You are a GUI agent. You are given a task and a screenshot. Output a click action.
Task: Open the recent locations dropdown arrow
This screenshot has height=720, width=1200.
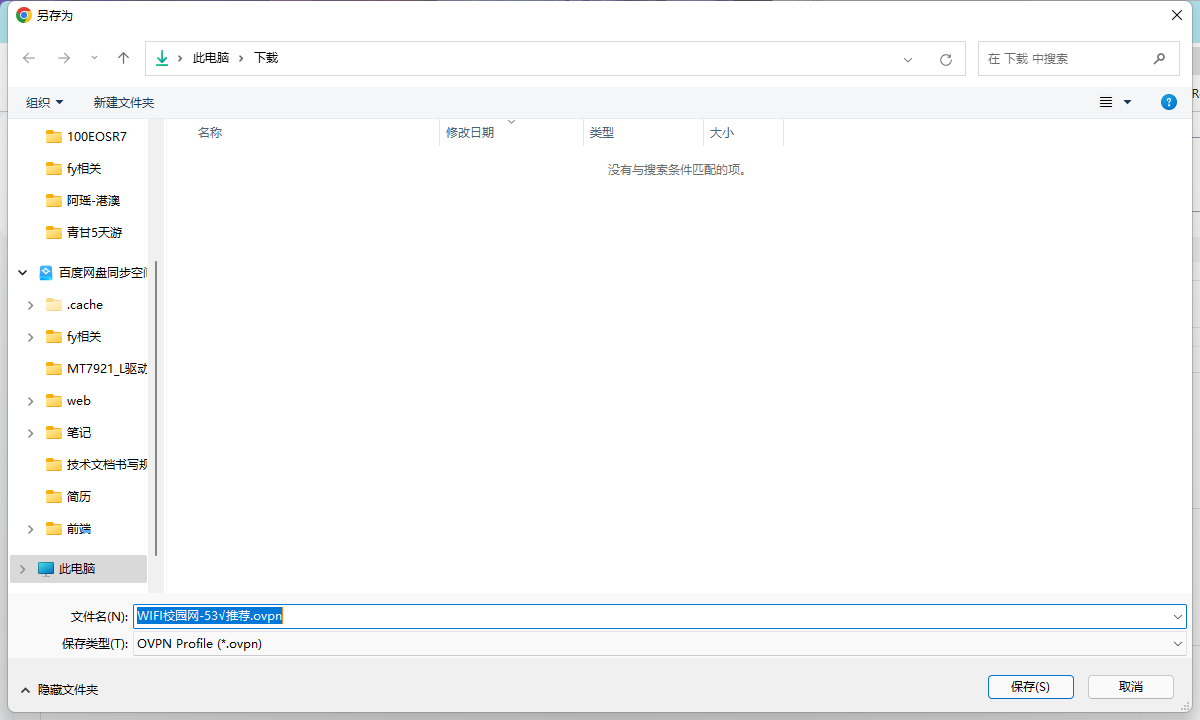pos(94,58)
